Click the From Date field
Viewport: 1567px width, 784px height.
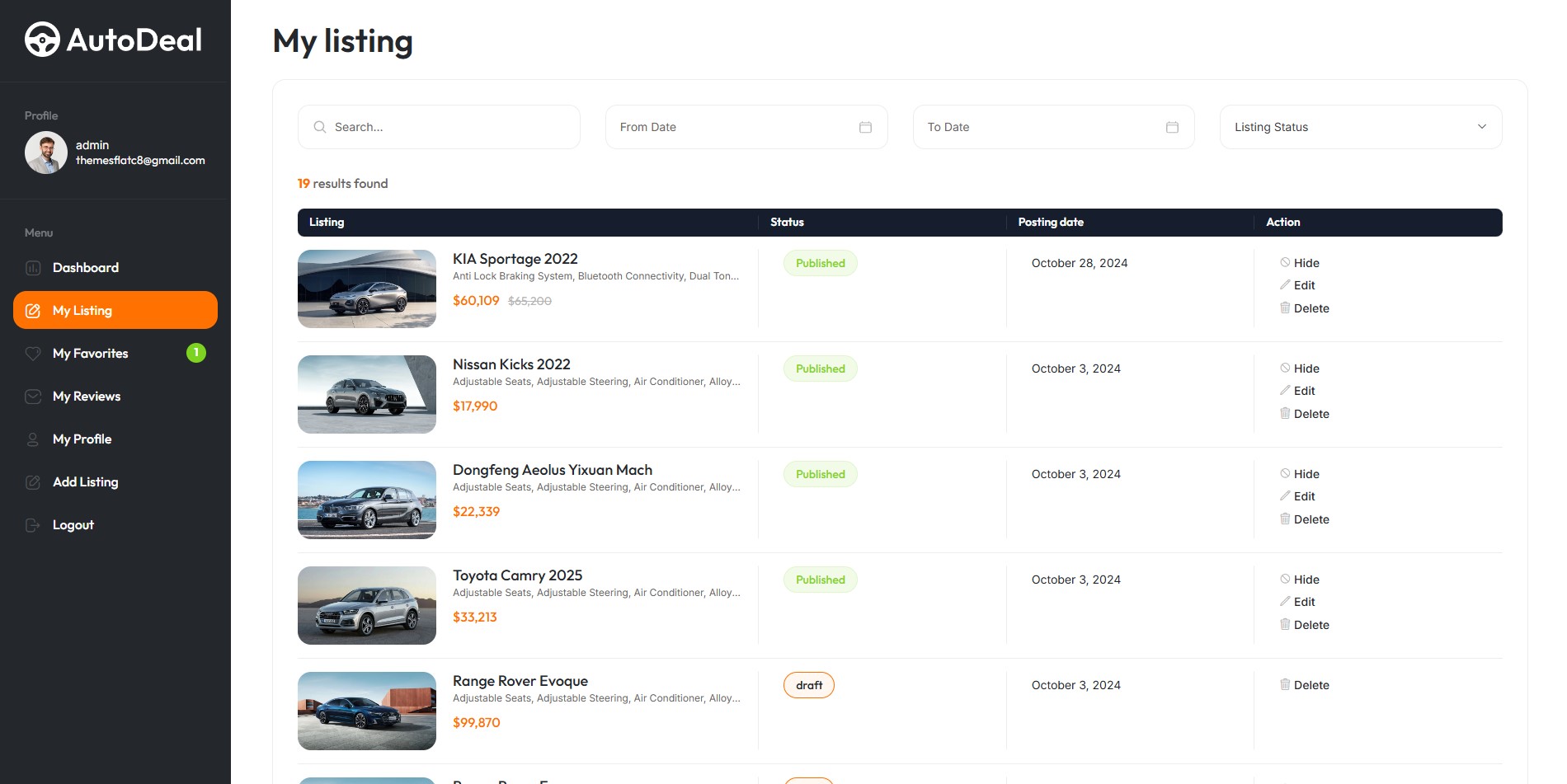coord(746,127)
